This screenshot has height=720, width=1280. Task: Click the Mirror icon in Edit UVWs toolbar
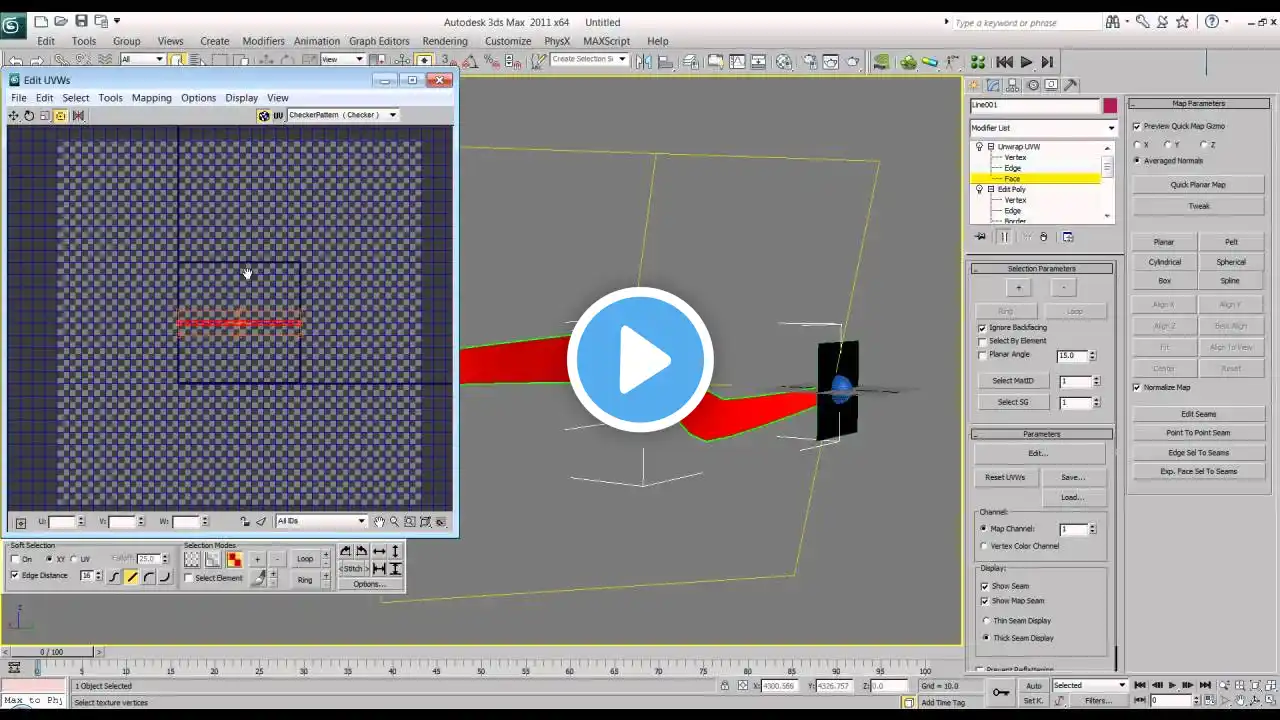(78, 116)
